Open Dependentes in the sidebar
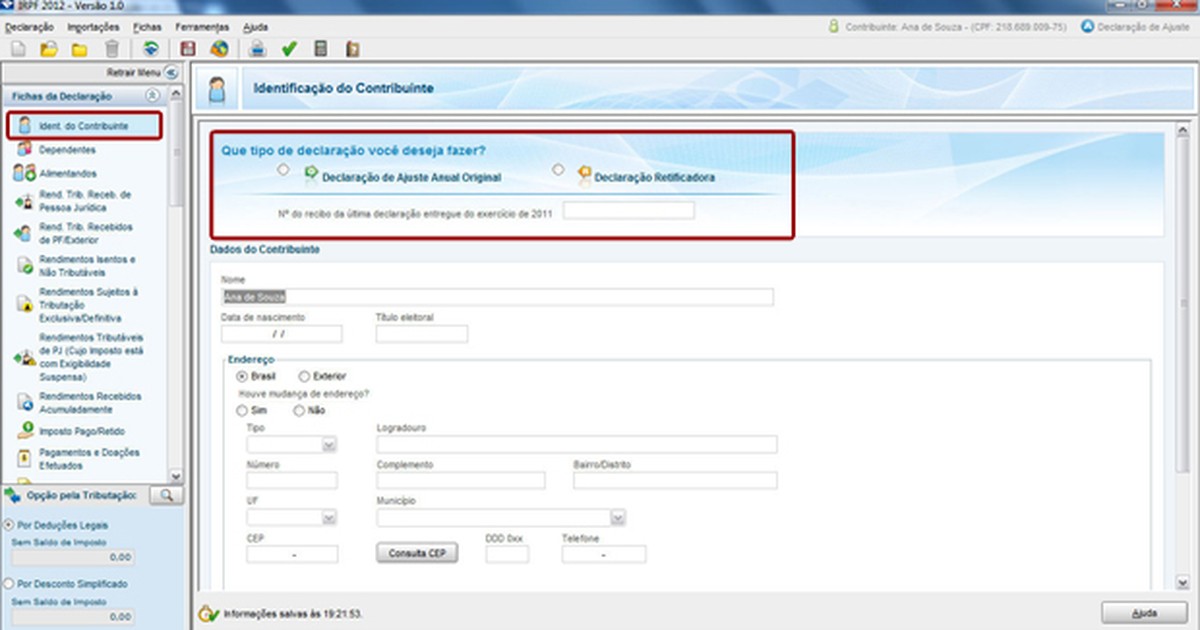1200x630 pixels. coord(67,150)
